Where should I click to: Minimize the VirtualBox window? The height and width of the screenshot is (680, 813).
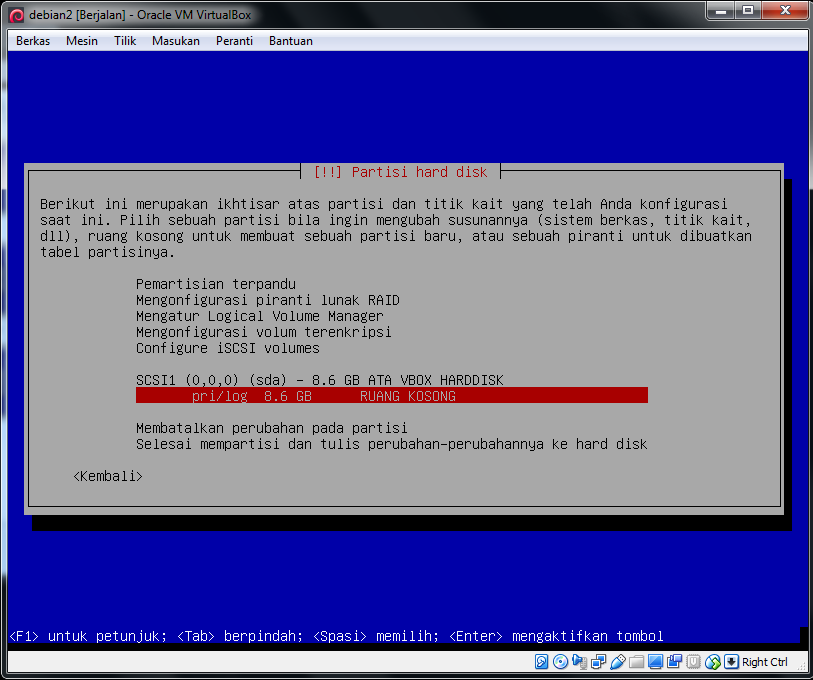(721, 11)
